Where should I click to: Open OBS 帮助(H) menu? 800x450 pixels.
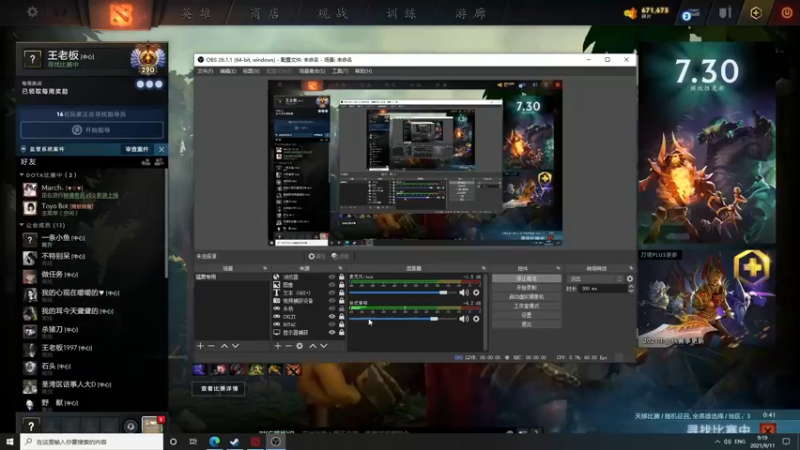(x=363, y=71)
